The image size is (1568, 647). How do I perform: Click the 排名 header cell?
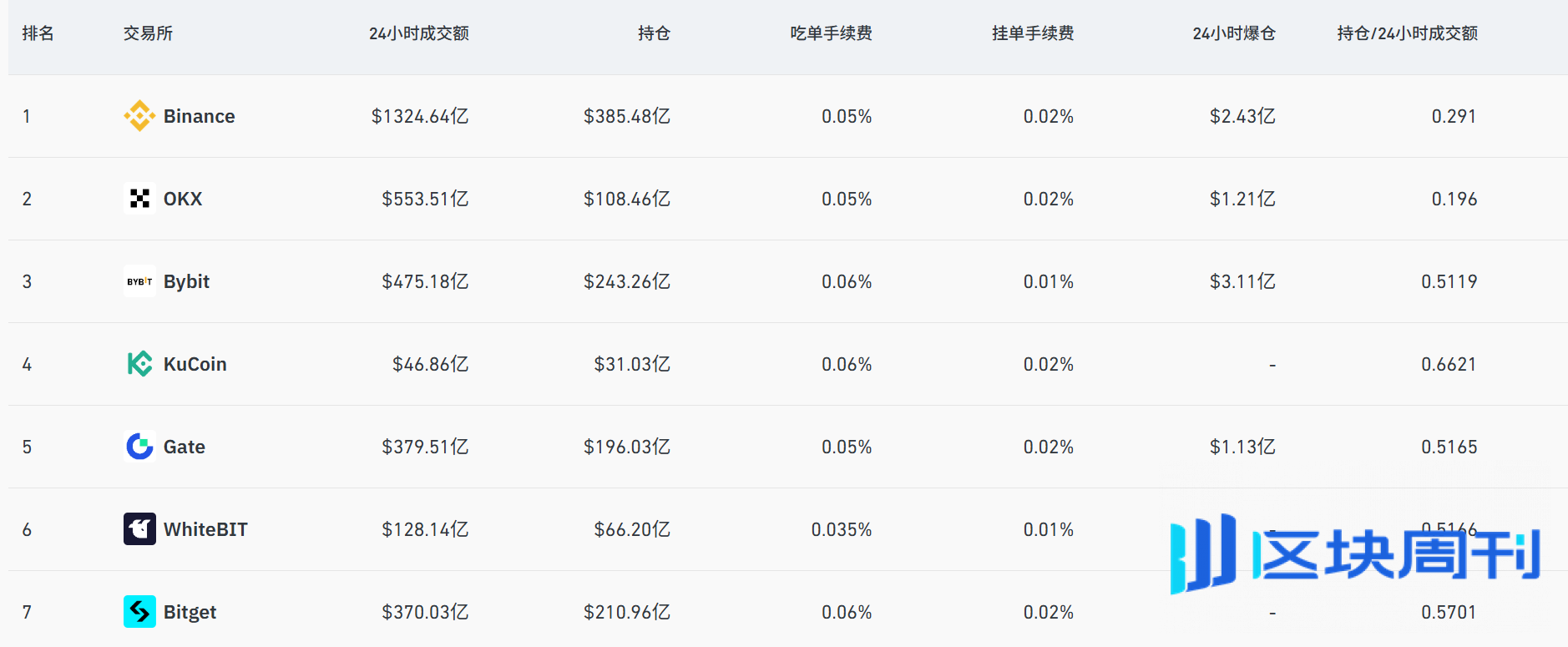pos(38,34)
